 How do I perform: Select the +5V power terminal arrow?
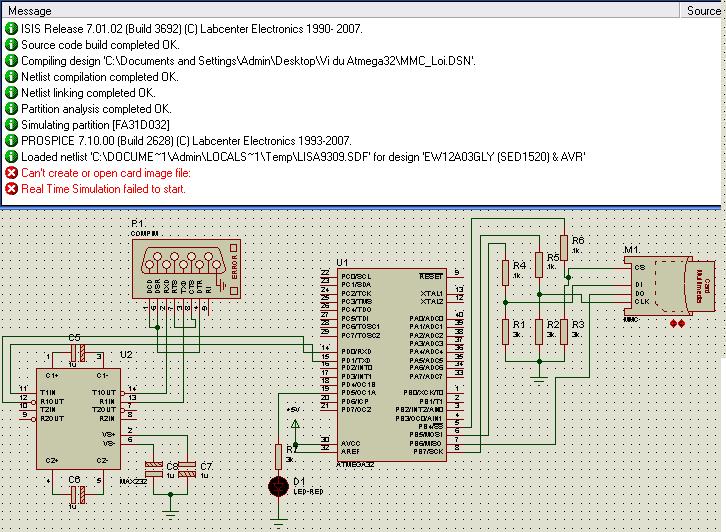(295, 423)
